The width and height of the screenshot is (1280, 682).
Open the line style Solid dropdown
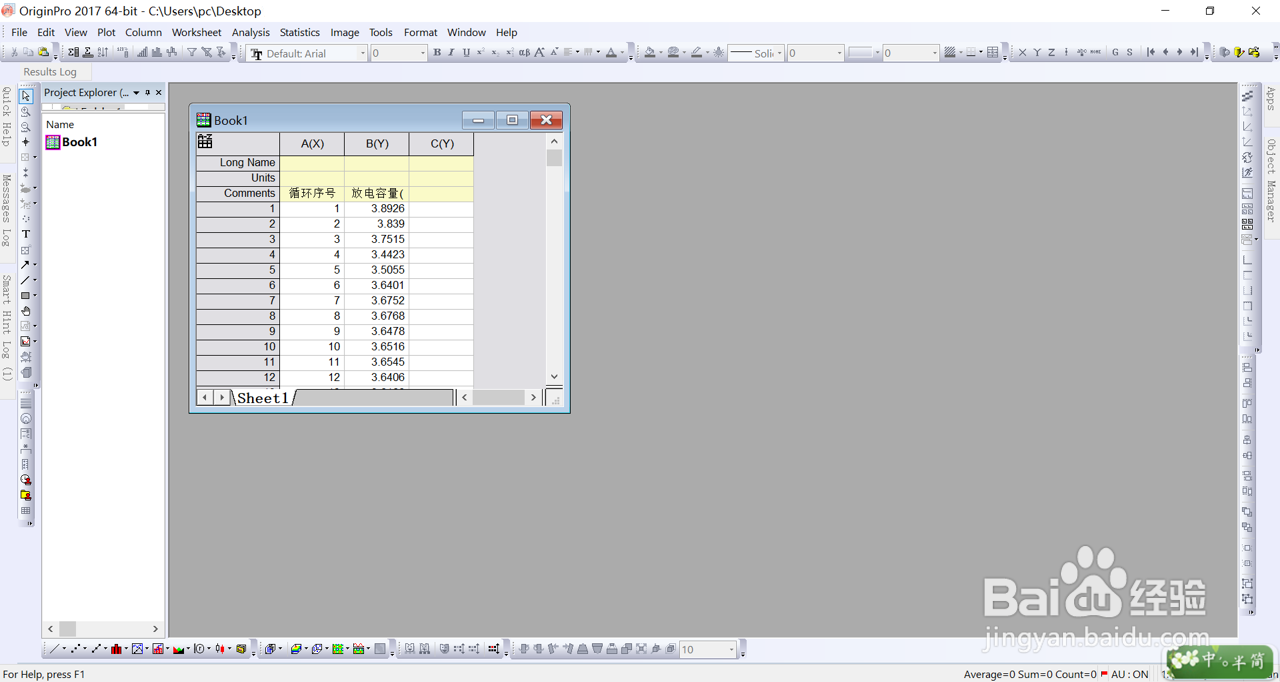779,53
